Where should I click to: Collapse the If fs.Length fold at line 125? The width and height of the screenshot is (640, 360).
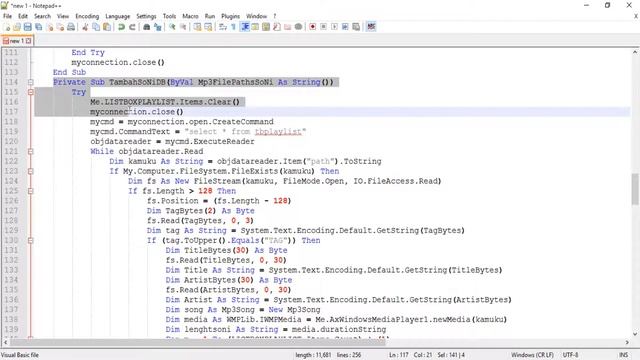click(x=31, y=191)
